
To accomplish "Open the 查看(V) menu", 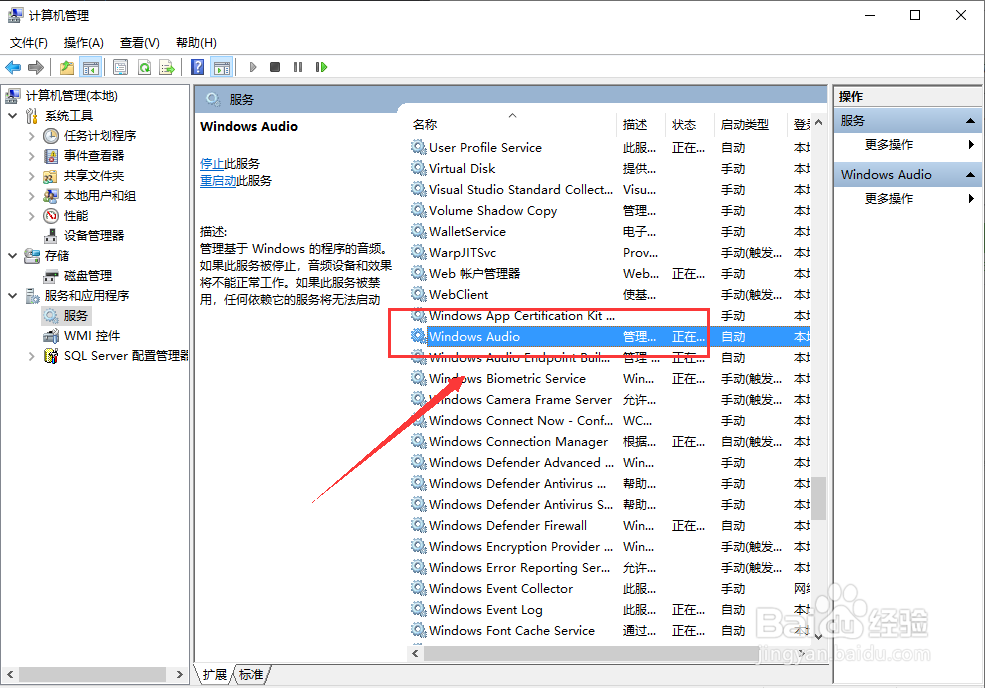I will pos(139,43).
